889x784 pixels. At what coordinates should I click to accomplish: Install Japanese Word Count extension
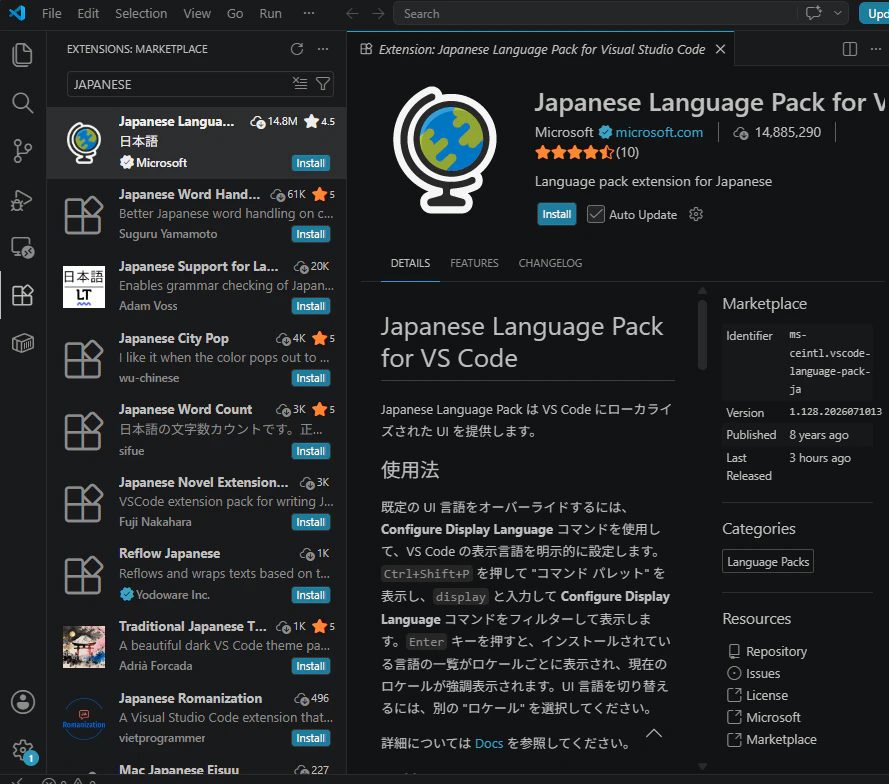point(311,451)
